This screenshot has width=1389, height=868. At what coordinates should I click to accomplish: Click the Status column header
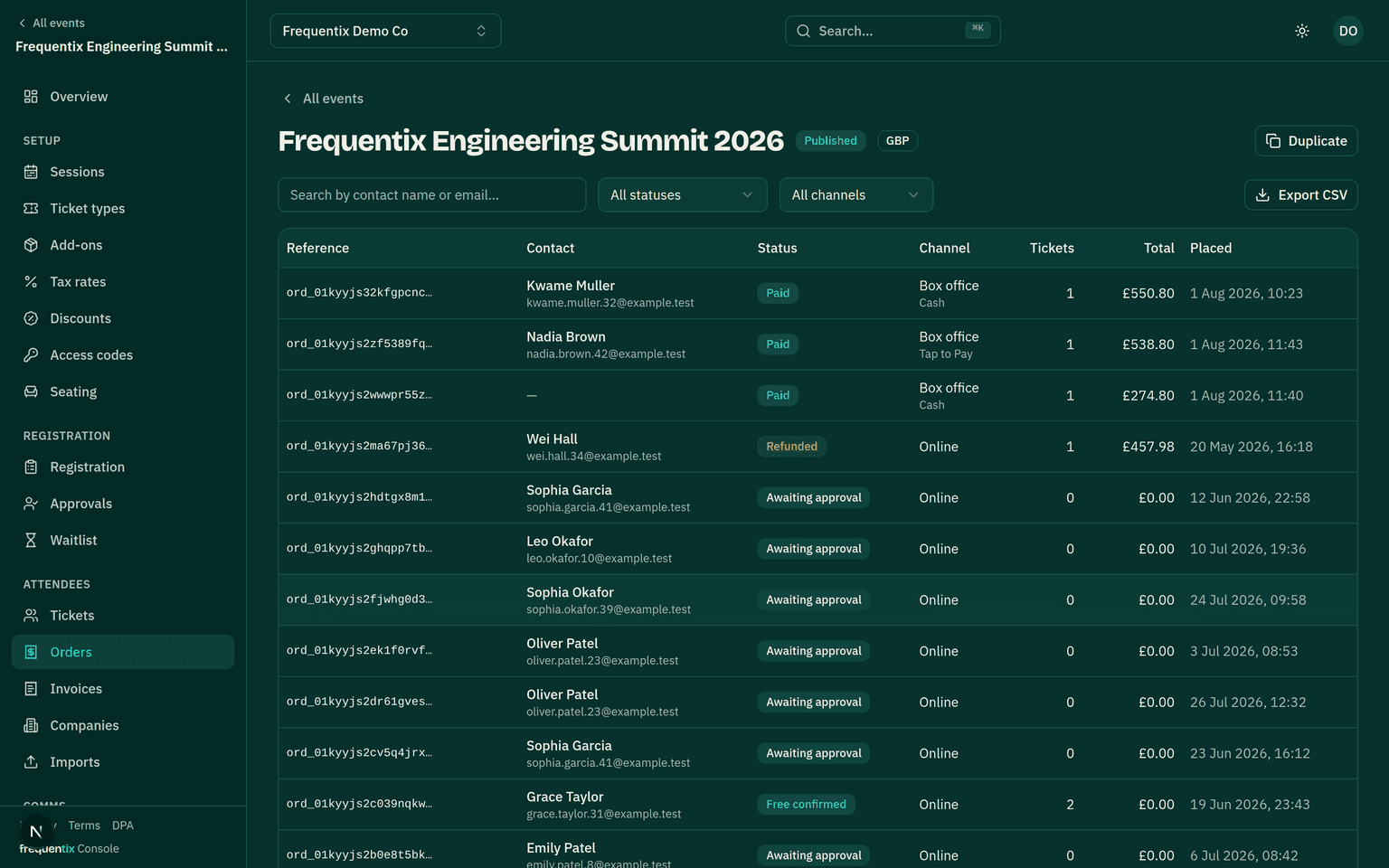(778, 248)
